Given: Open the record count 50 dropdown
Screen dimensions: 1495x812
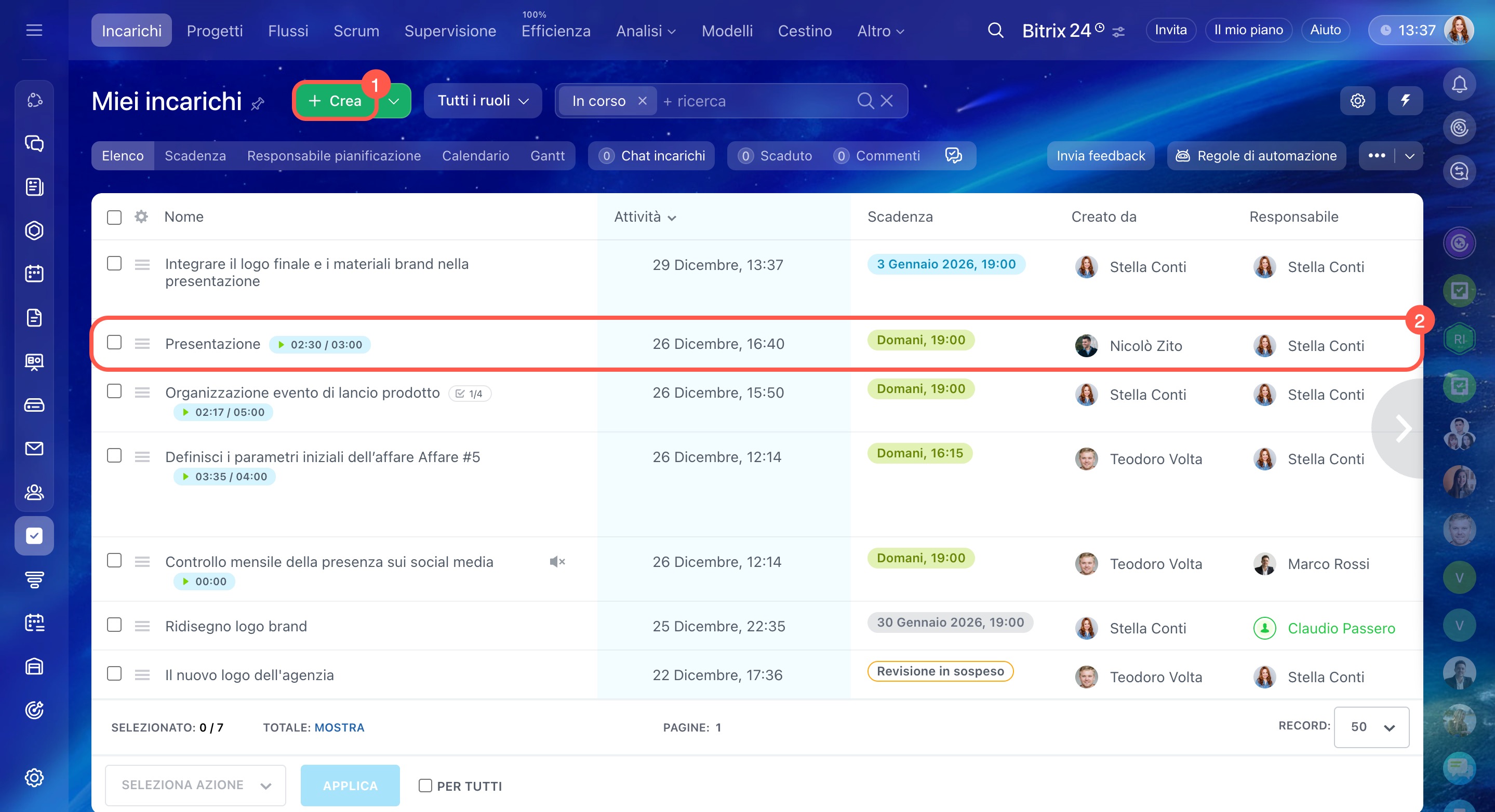Looking at the screenshot, I should tap(1371, 727).
